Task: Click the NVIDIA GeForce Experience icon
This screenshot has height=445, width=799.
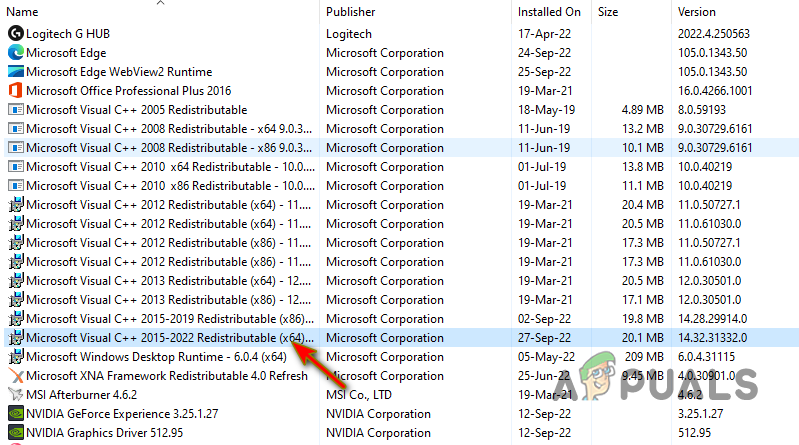Action: point(16,413)
